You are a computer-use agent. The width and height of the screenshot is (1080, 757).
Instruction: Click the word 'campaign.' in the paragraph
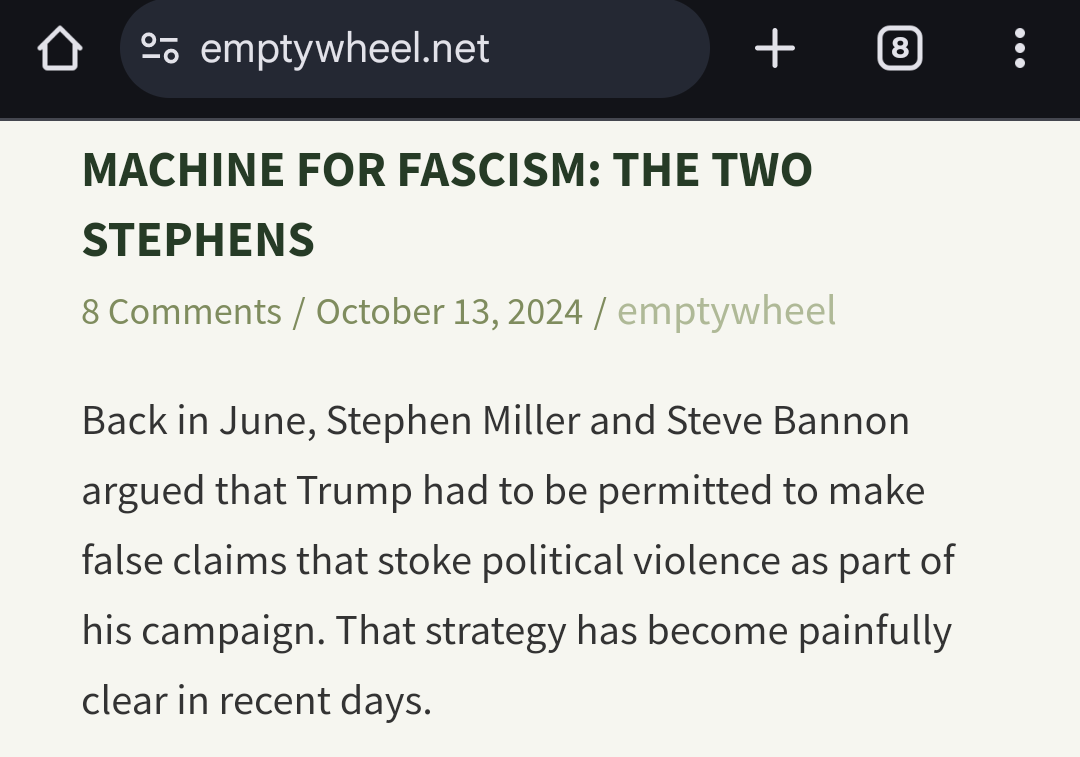(x=233, y=631)
